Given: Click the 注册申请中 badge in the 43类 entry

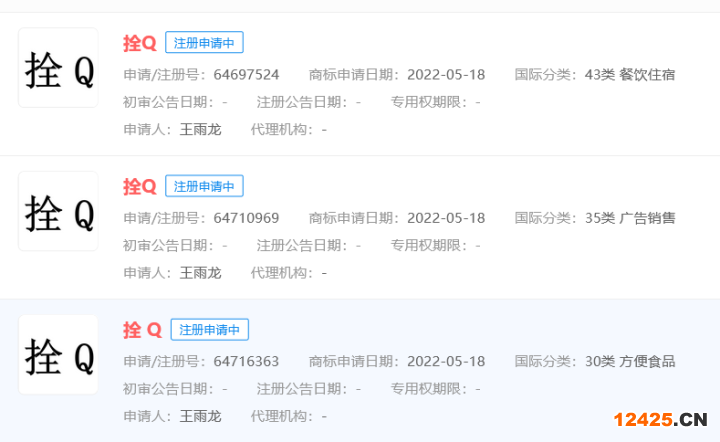Looking at the screenshot, I should [x=204, y=43].
